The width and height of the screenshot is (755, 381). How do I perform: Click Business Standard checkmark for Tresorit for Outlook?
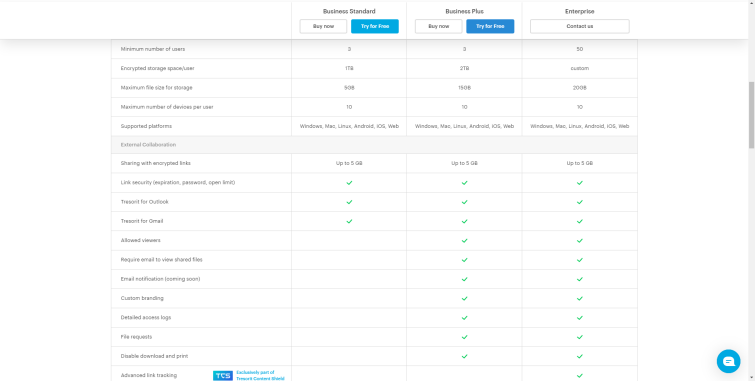(x=349, y=202)
